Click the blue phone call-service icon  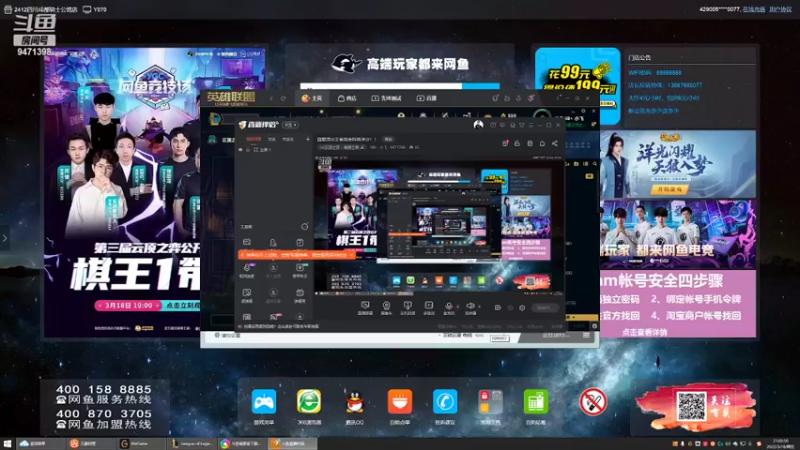pyautogui.click(x=445, y=402)
